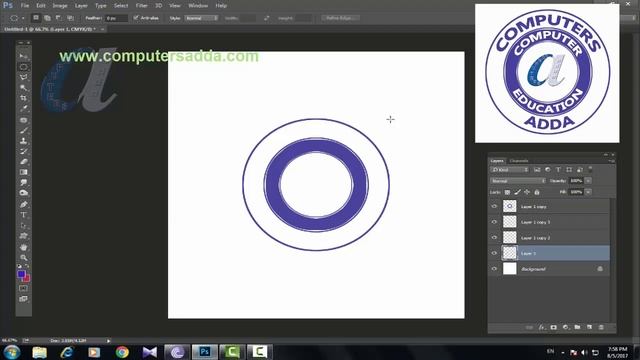The height and width of the screenshot is (360, 640).
Task: Hide the Background layer
Action: (x=494, y=269)
